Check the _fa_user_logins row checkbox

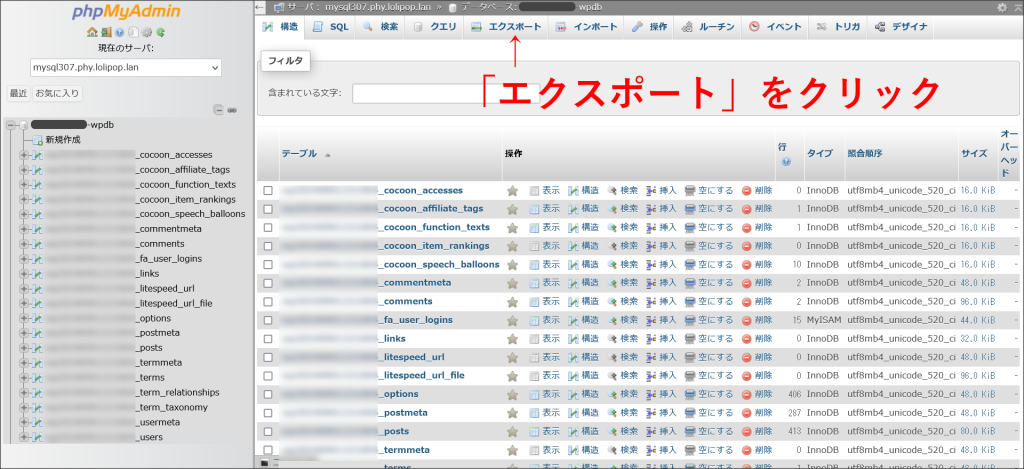[268, 320]
